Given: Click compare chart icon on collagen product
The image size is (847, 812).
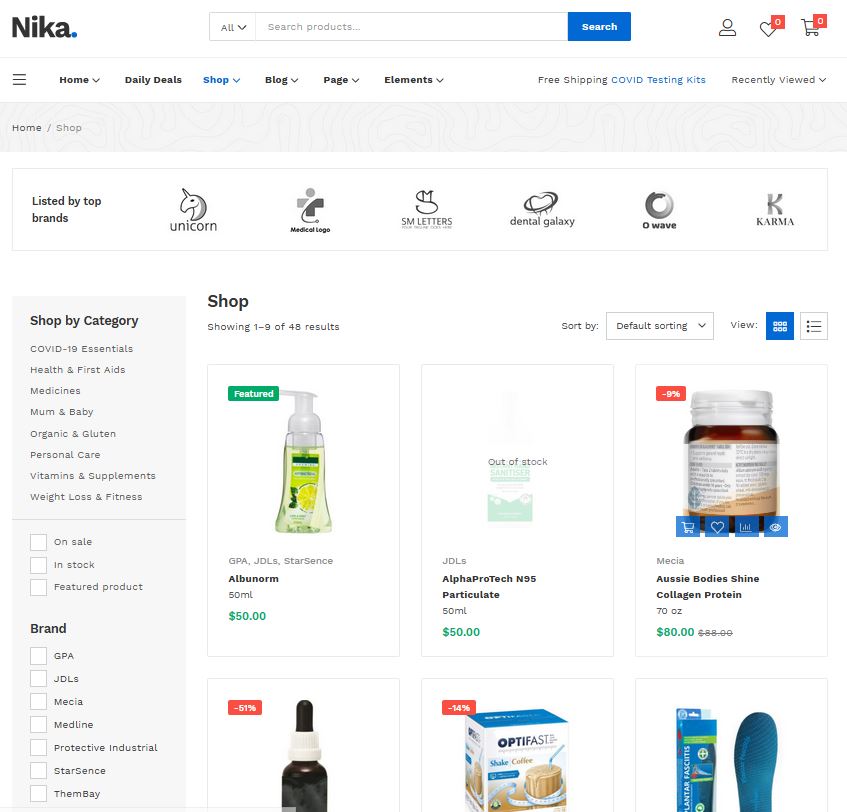Looking at the screenshot, I should 746,527.
